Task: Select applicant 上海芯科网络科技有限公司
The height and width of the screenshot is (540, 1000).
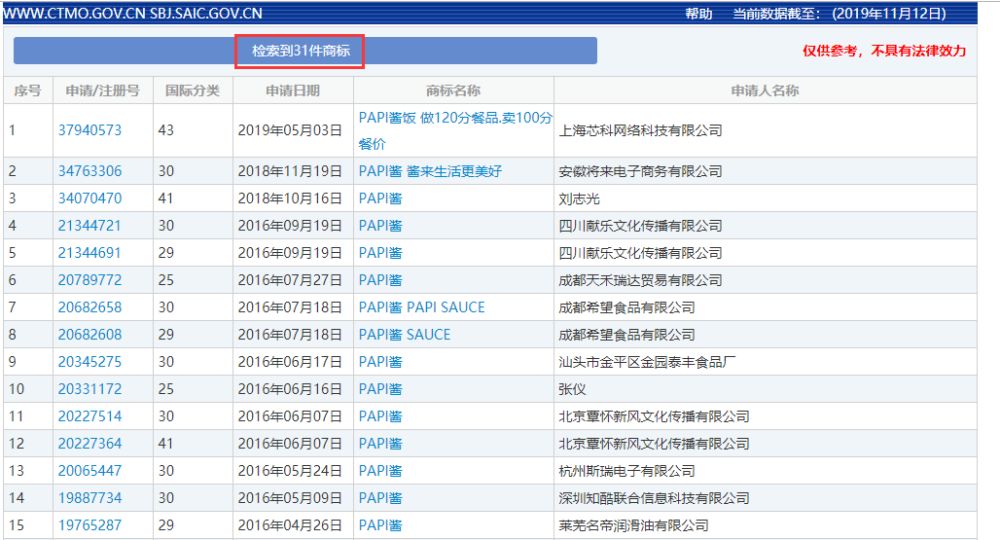Action: 640,131
